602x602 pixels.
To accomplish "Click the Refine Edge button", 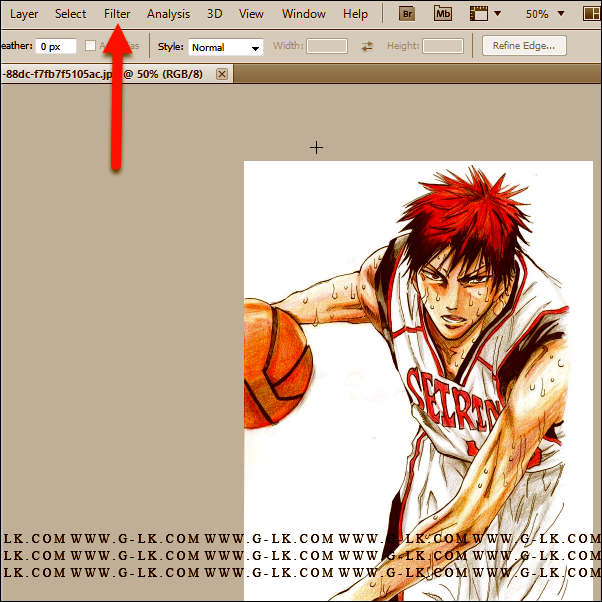I will [524, 46].
